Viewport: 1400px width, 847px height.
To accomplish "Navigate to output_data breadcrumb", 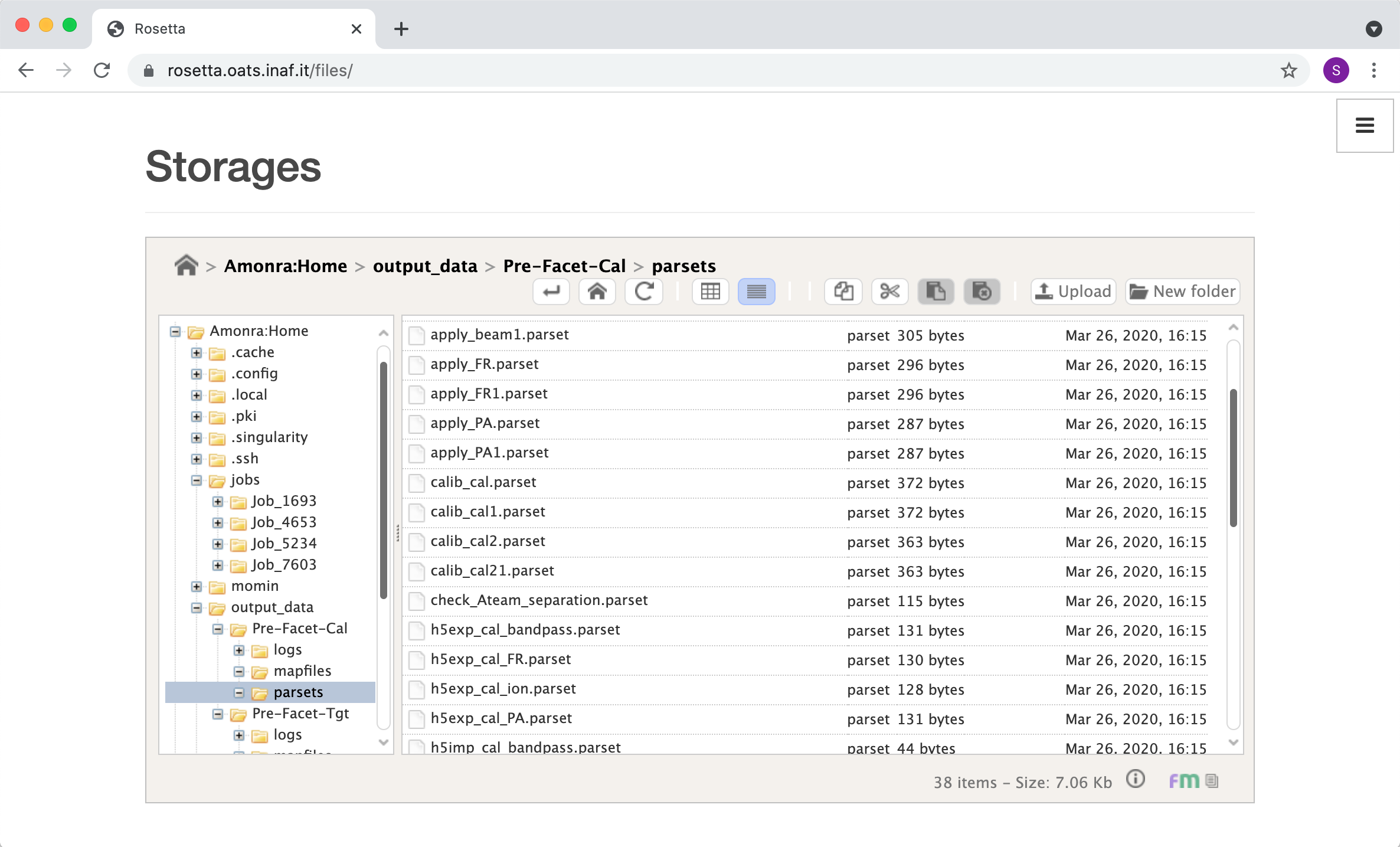I will pyautogui.click(x=425, y=266).
